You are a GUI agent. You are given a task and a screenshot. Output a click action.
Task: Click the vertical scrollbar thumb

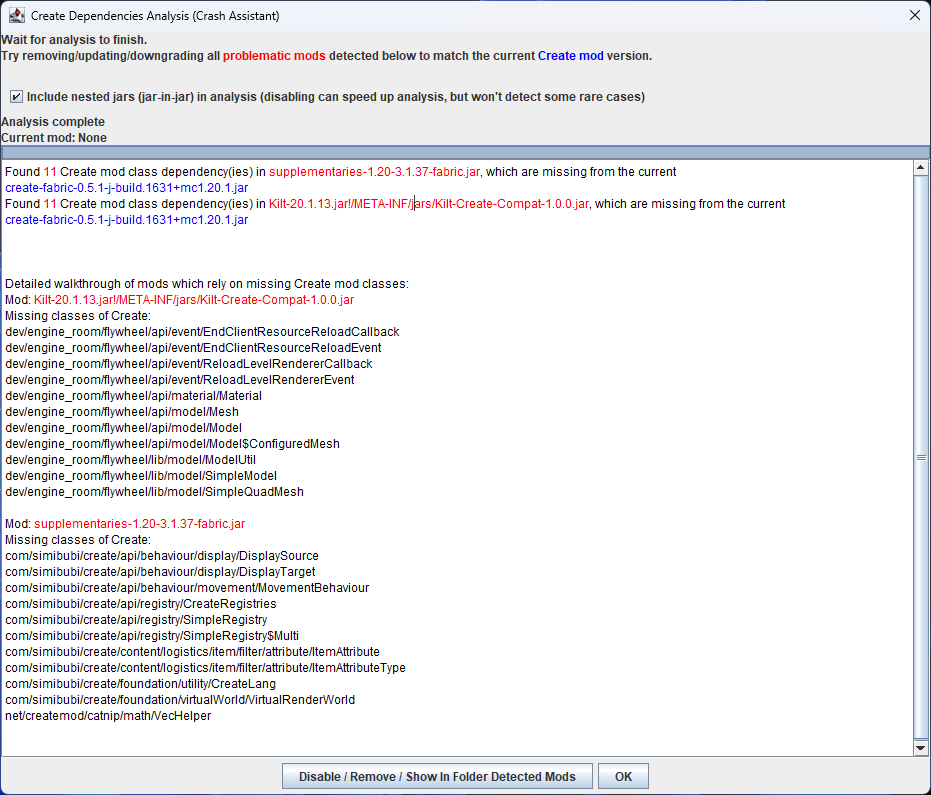(920, 457)
